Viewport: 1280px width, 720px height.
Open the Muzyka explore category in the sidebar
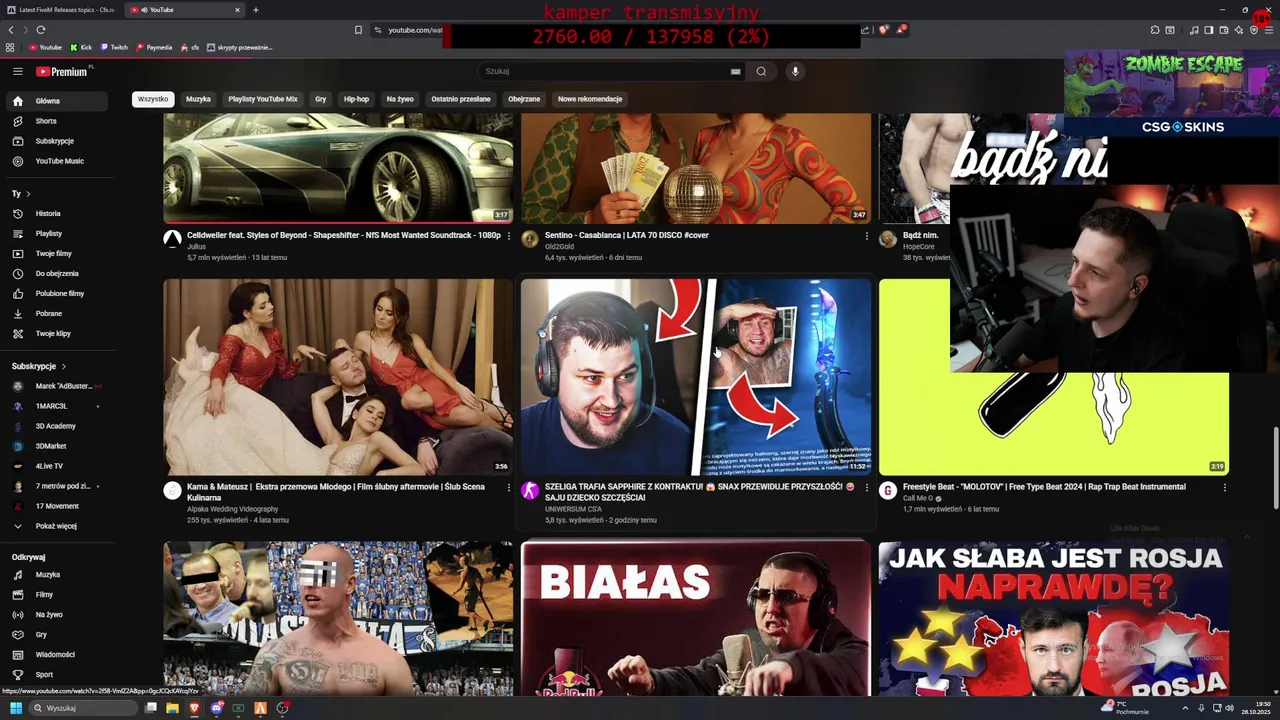tap(56, 575)
